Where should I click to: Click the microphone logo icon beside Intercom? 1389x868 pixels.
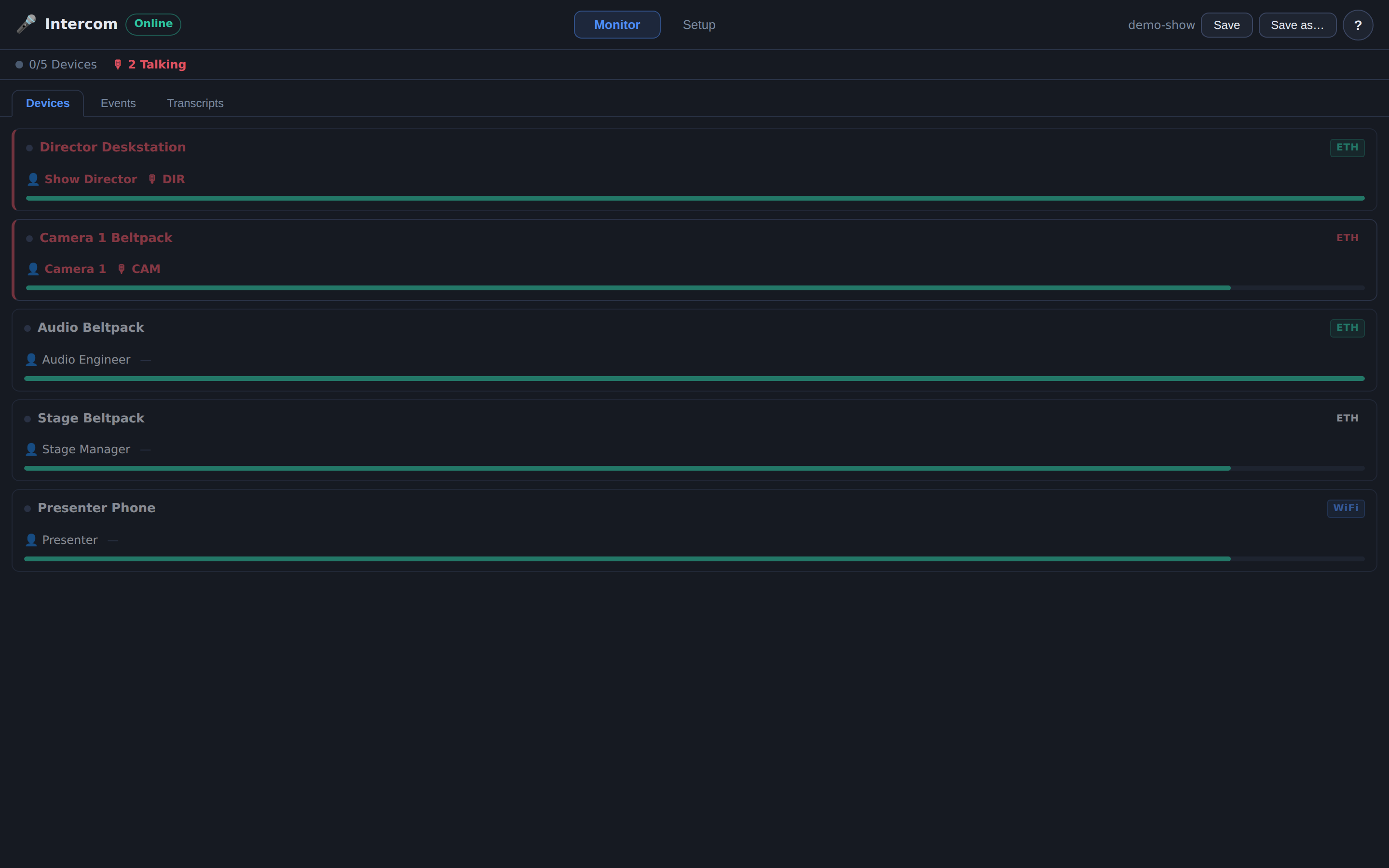(x=27, y=24)
